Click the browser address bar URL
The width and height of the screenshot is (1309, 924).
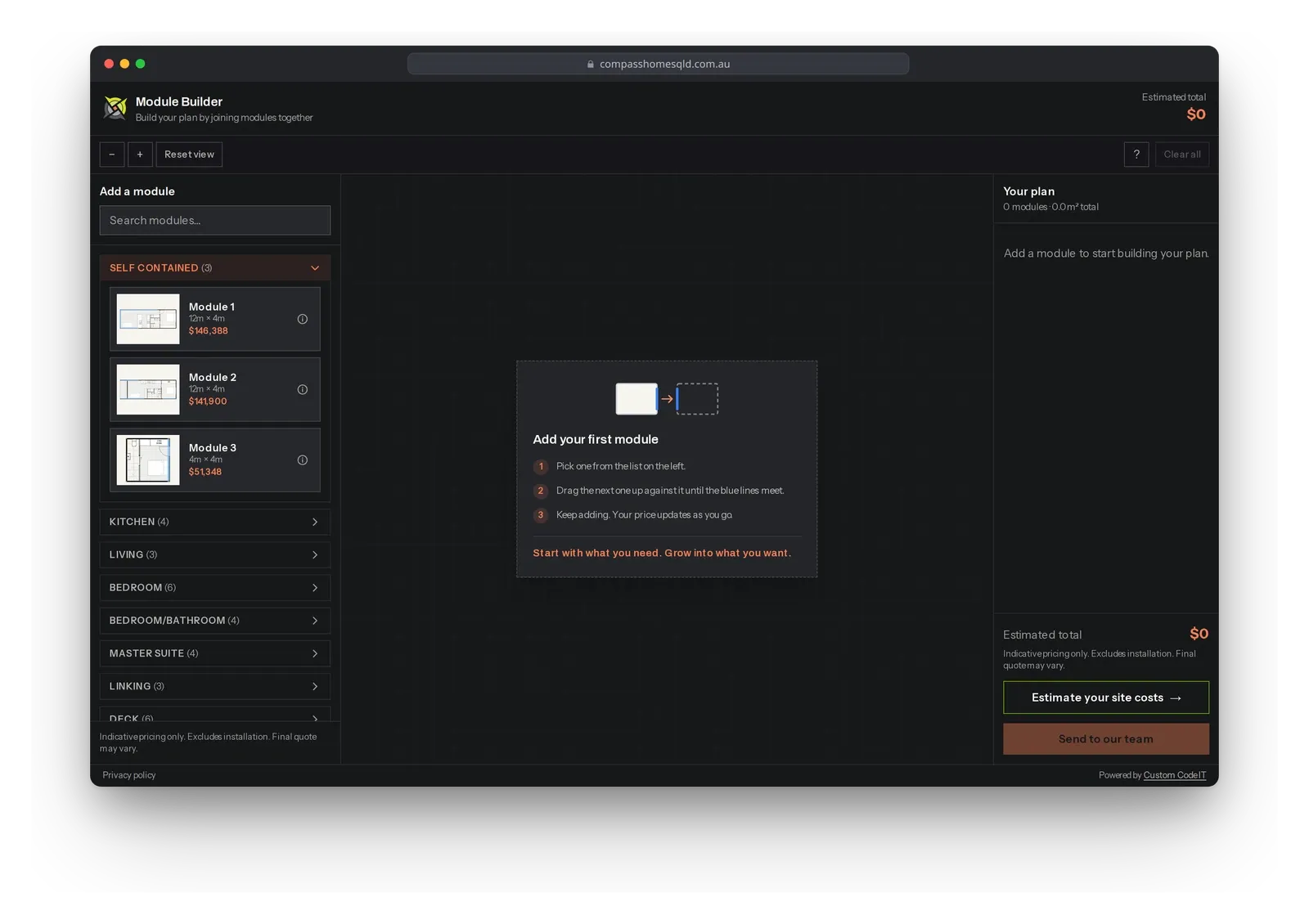point(664,64)
